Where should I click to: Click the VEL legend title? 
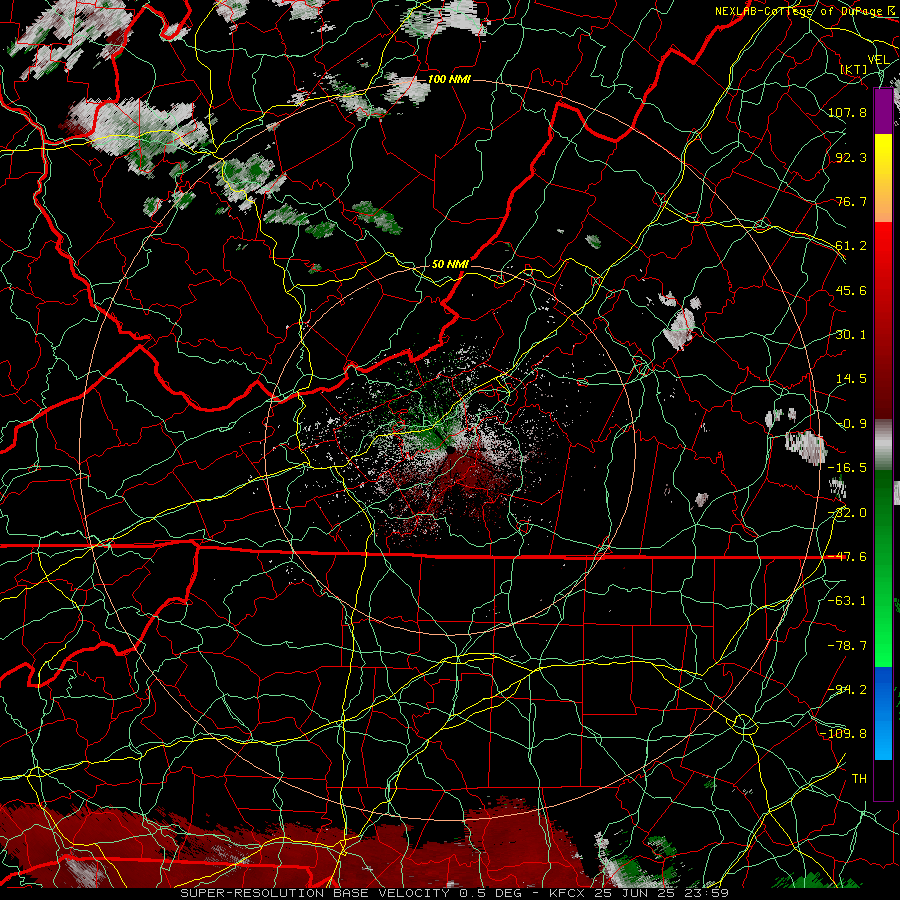(x=878, y=60)
